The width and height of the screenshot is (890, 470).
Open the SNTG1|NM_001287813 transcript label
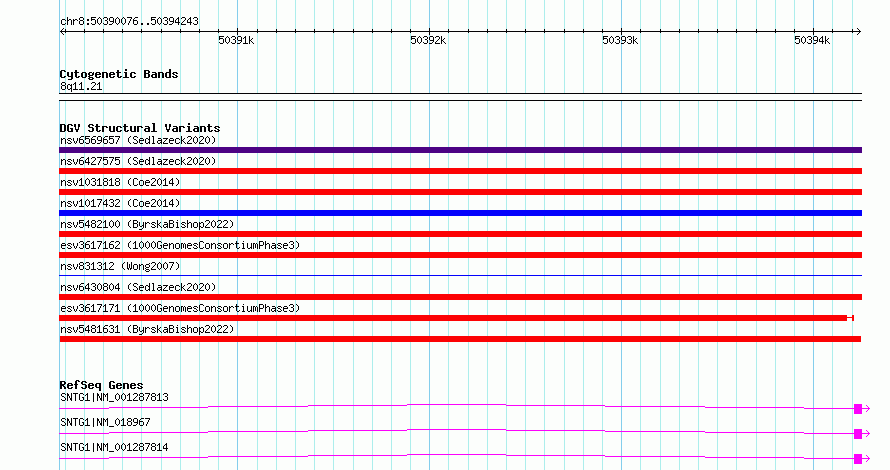114,397
